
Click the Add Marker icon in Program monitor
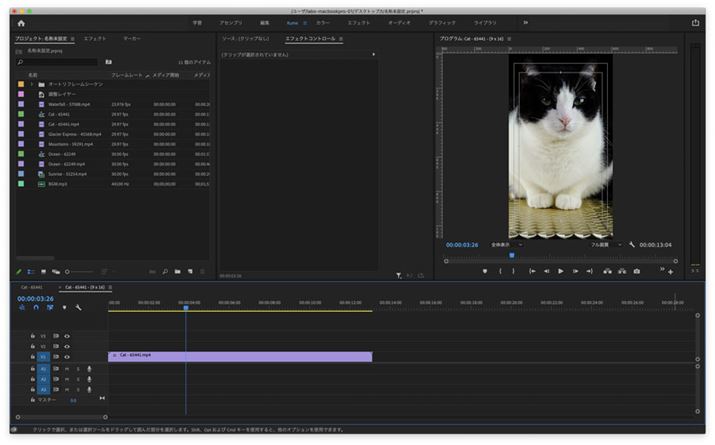point(485,271)
